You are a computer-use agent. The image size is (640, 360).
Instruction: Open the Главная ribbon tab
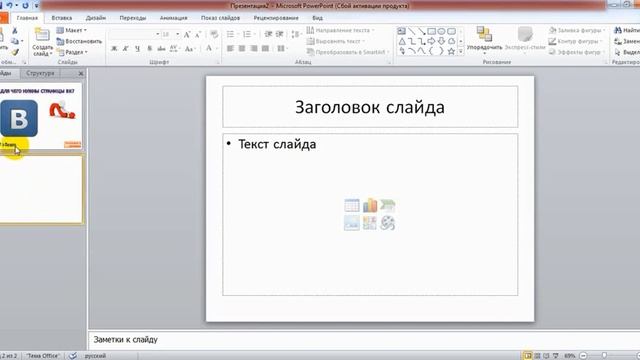[x=27, y=18]
